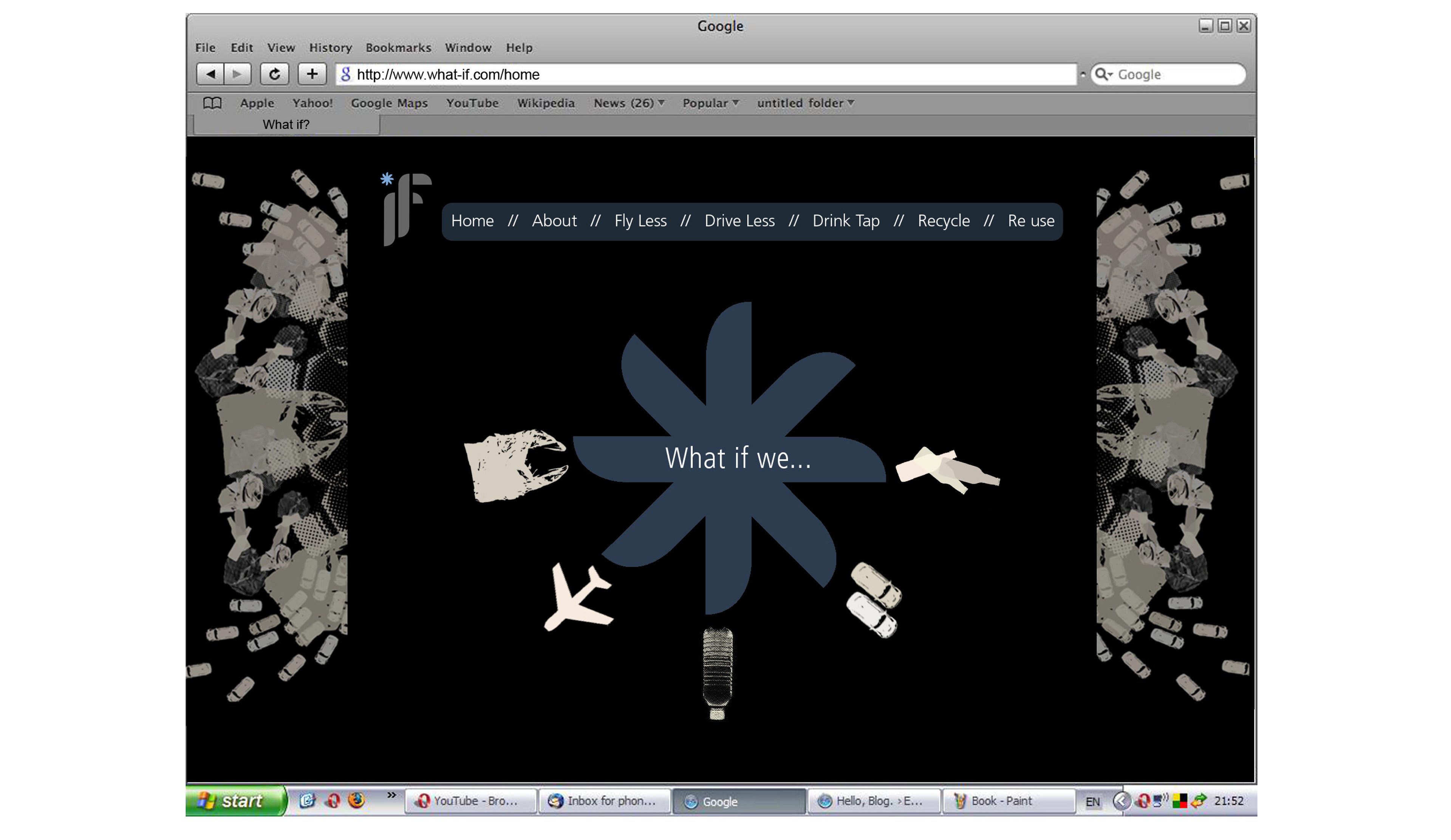The width and height of the screenshot is (1451, 840).
Task: Open the Re use page
Action: pyautogui.click(x=1031, y=221)
